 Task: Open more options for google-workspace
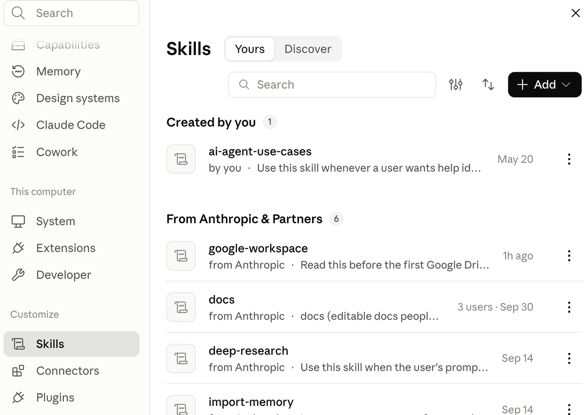(569, 256)
